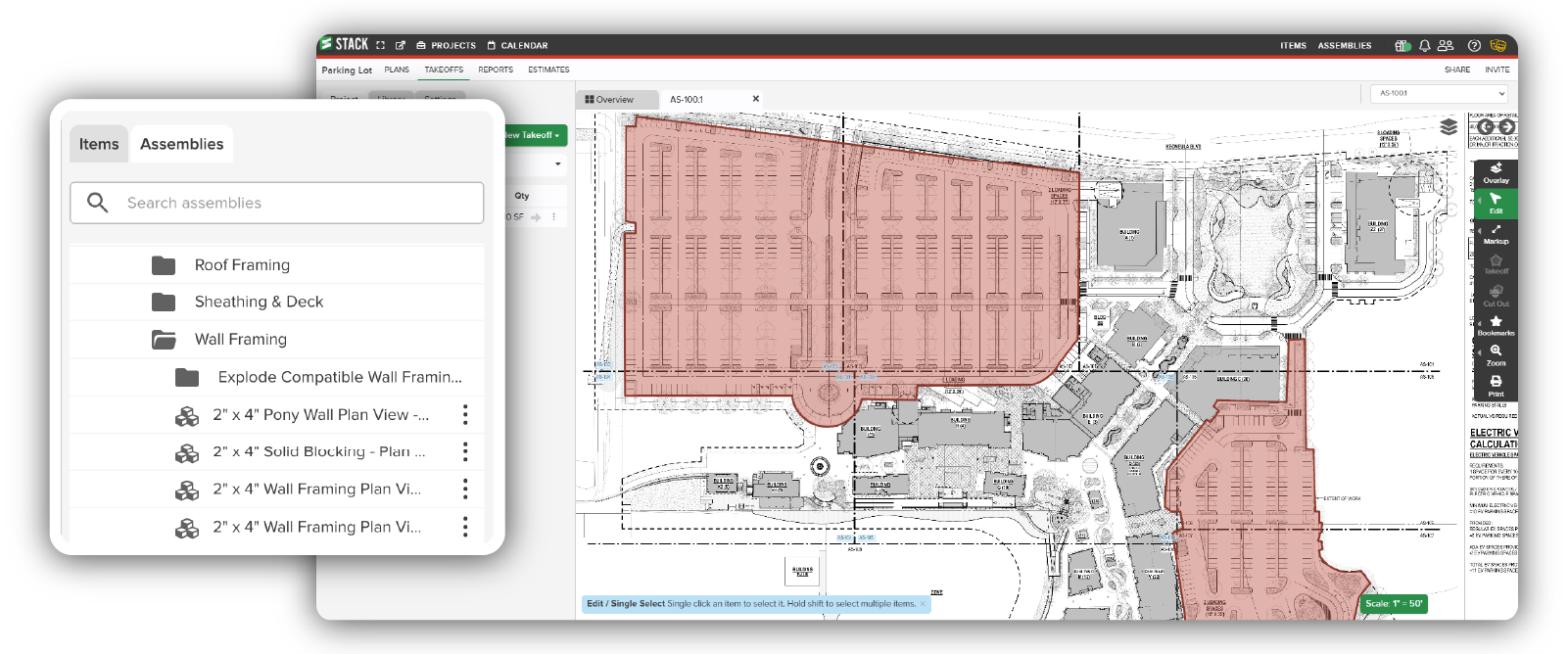Click the help question mark icon
1568x654 pixels.
click(1474, 45)
